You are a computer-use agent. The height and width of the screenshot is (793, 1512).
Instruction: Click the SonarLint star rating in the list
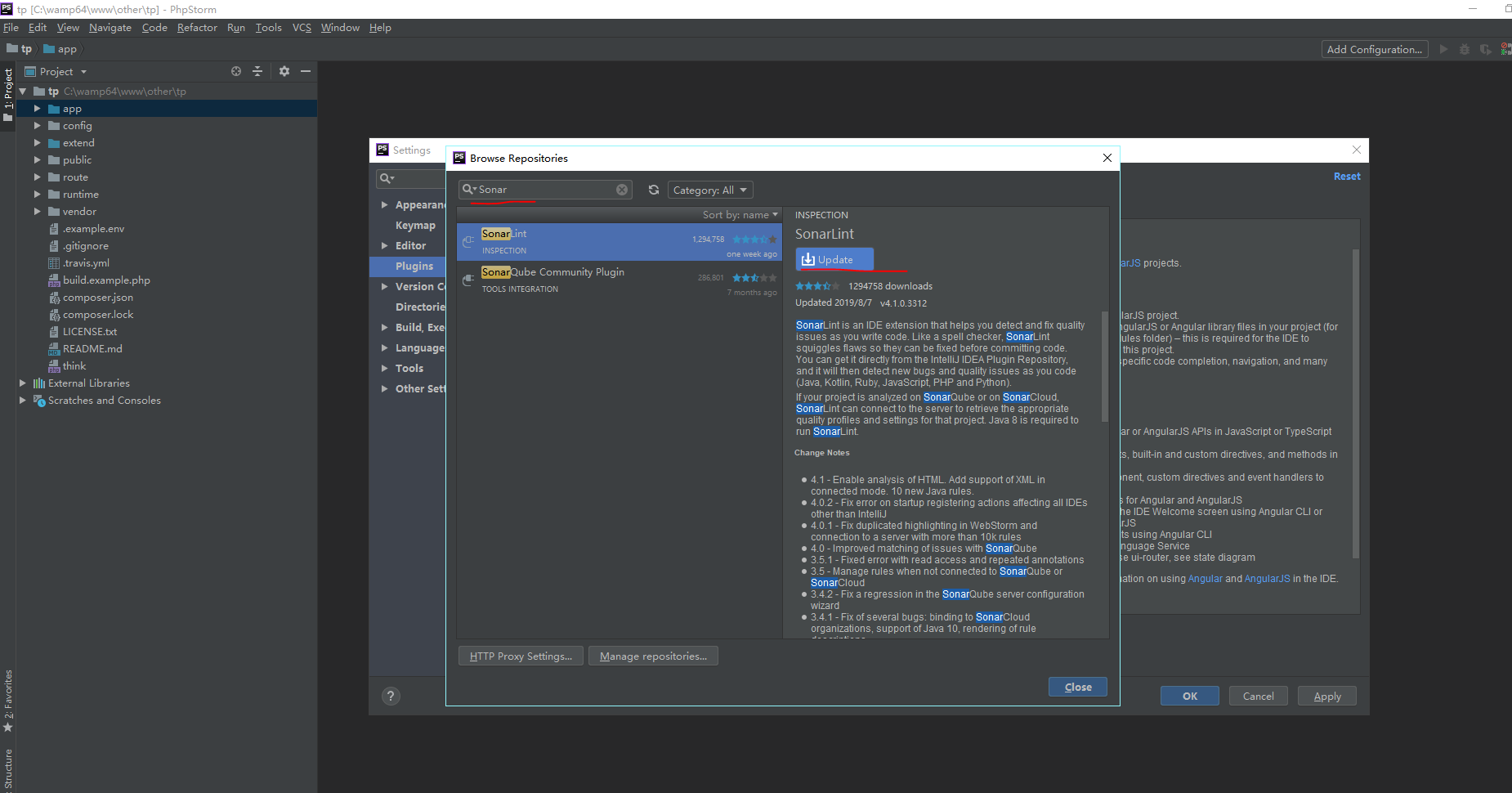pos(754,240)
